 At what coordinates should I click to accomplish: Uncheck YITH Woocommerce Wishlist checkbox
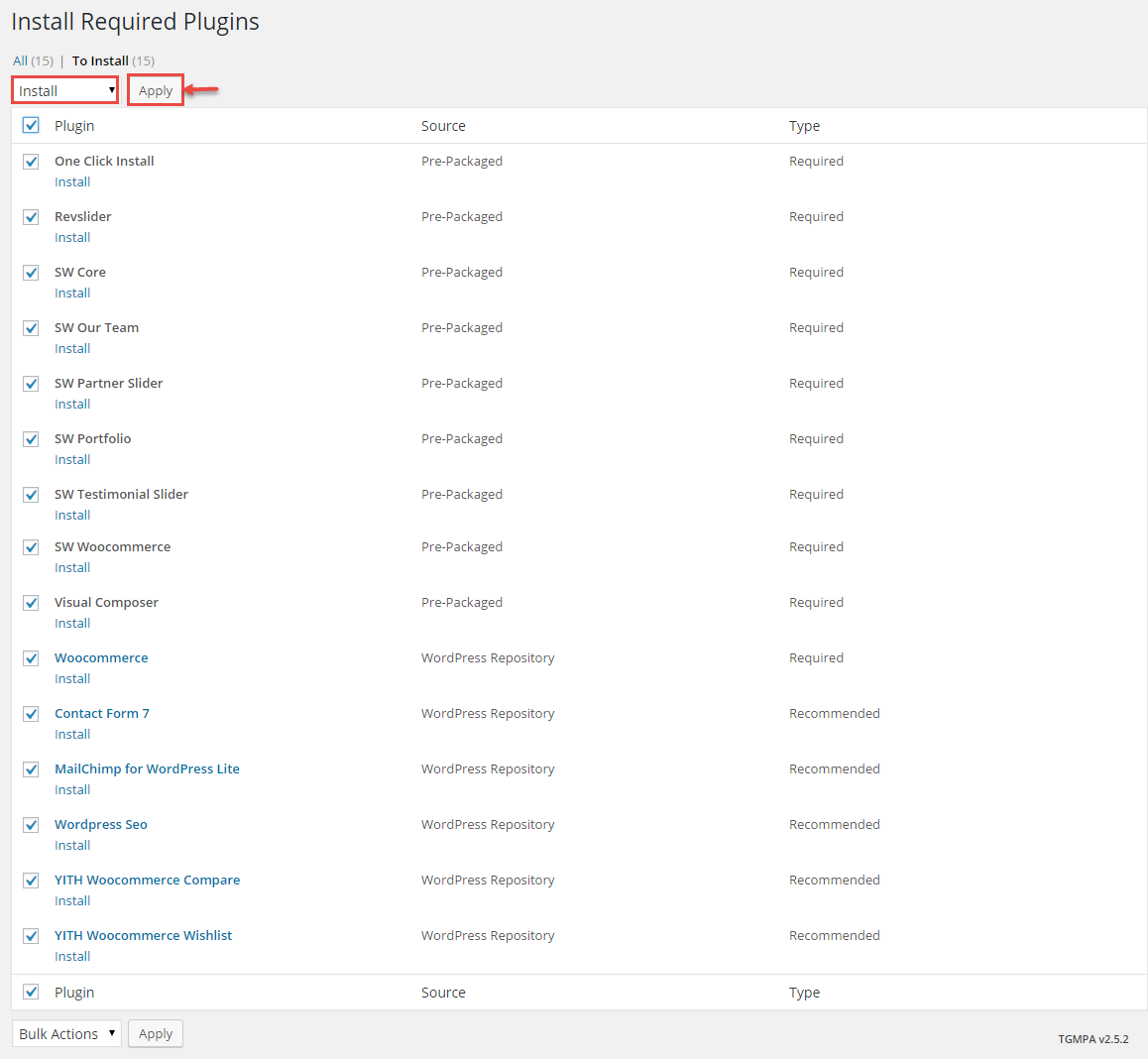tap(31, 936)
